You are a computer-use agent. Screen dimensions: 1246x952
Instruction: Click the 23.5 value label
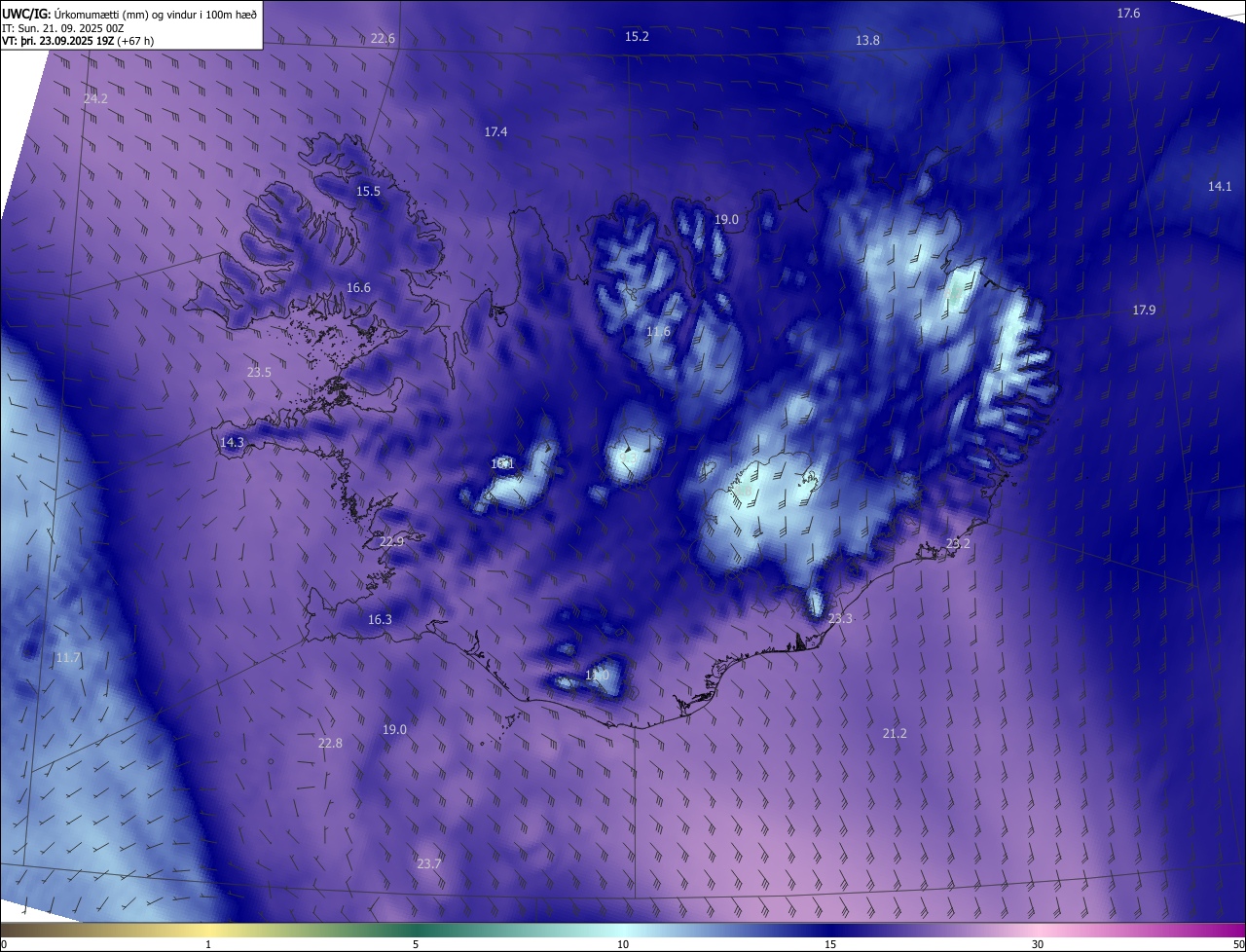[x=259, y=372]
